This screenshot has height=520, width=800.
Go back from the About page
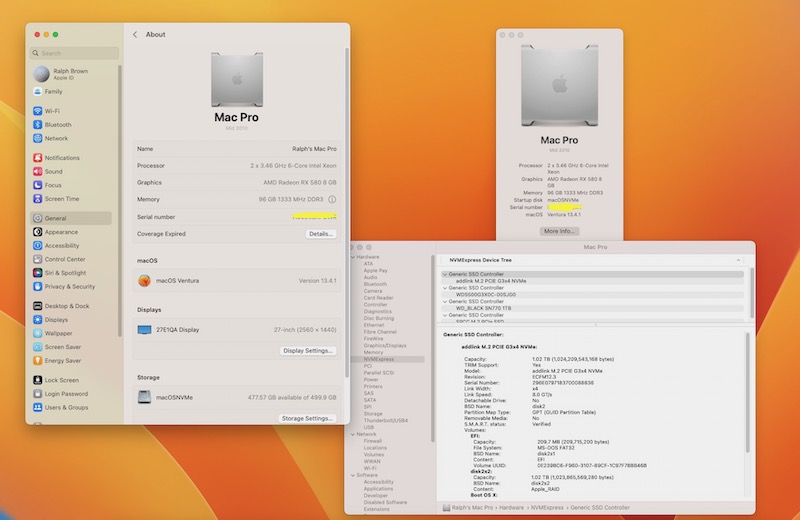point(135,35)
